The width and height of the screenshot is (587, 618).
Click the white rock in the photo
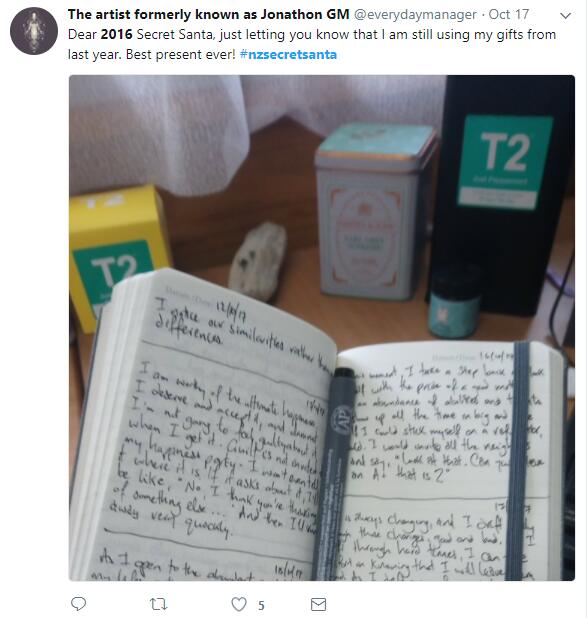(x=257, y=261)
